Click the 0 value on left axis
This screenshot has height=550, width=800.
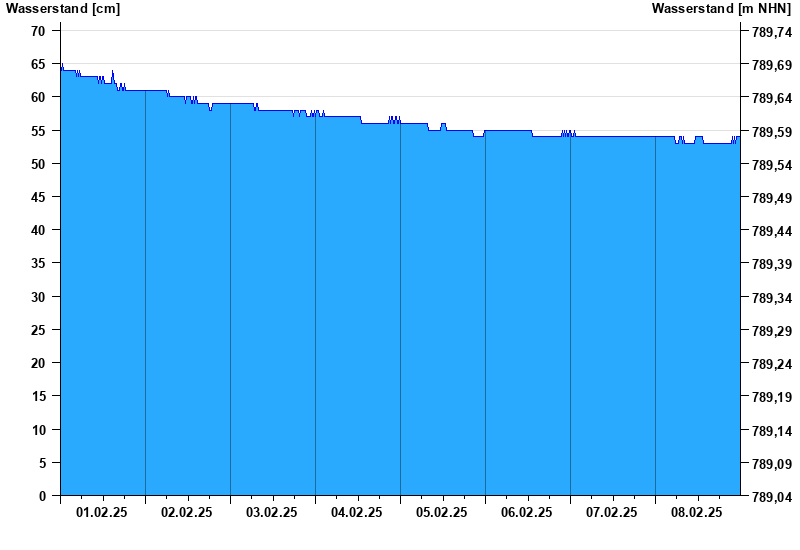click(42, 496)
